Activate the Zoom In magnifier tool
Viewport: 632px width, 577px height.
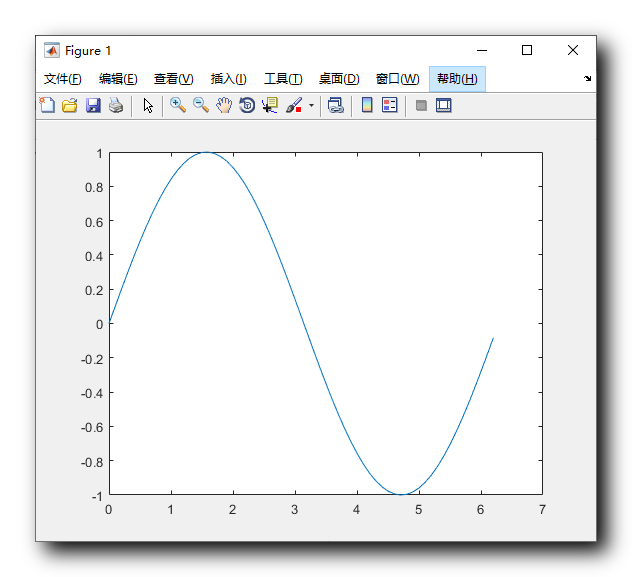178,105
